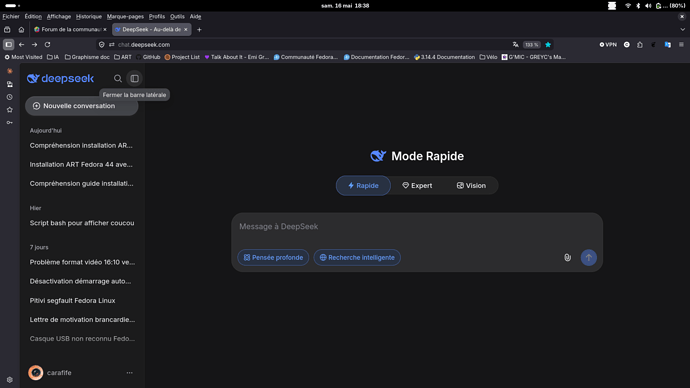Toggle Pensée profonde mode

[x=273, y=257]
